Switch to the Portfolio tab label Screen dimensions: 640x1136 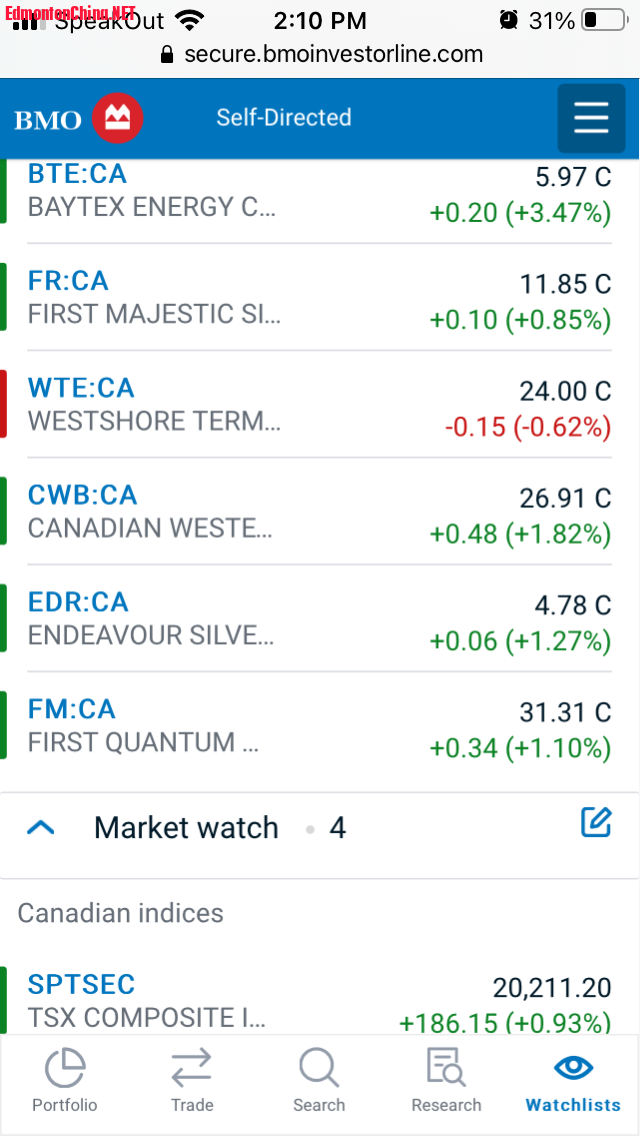(x=65, y=1106)
